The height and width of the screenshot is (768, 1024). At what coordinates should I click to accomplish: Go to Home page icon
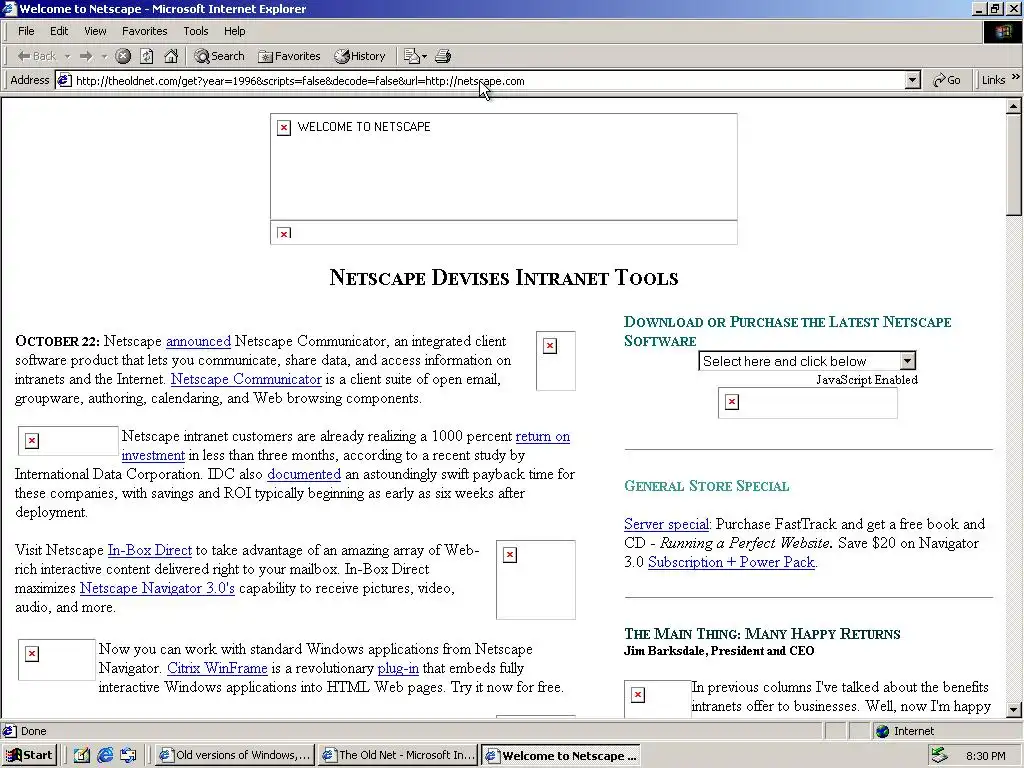point(171,56)
